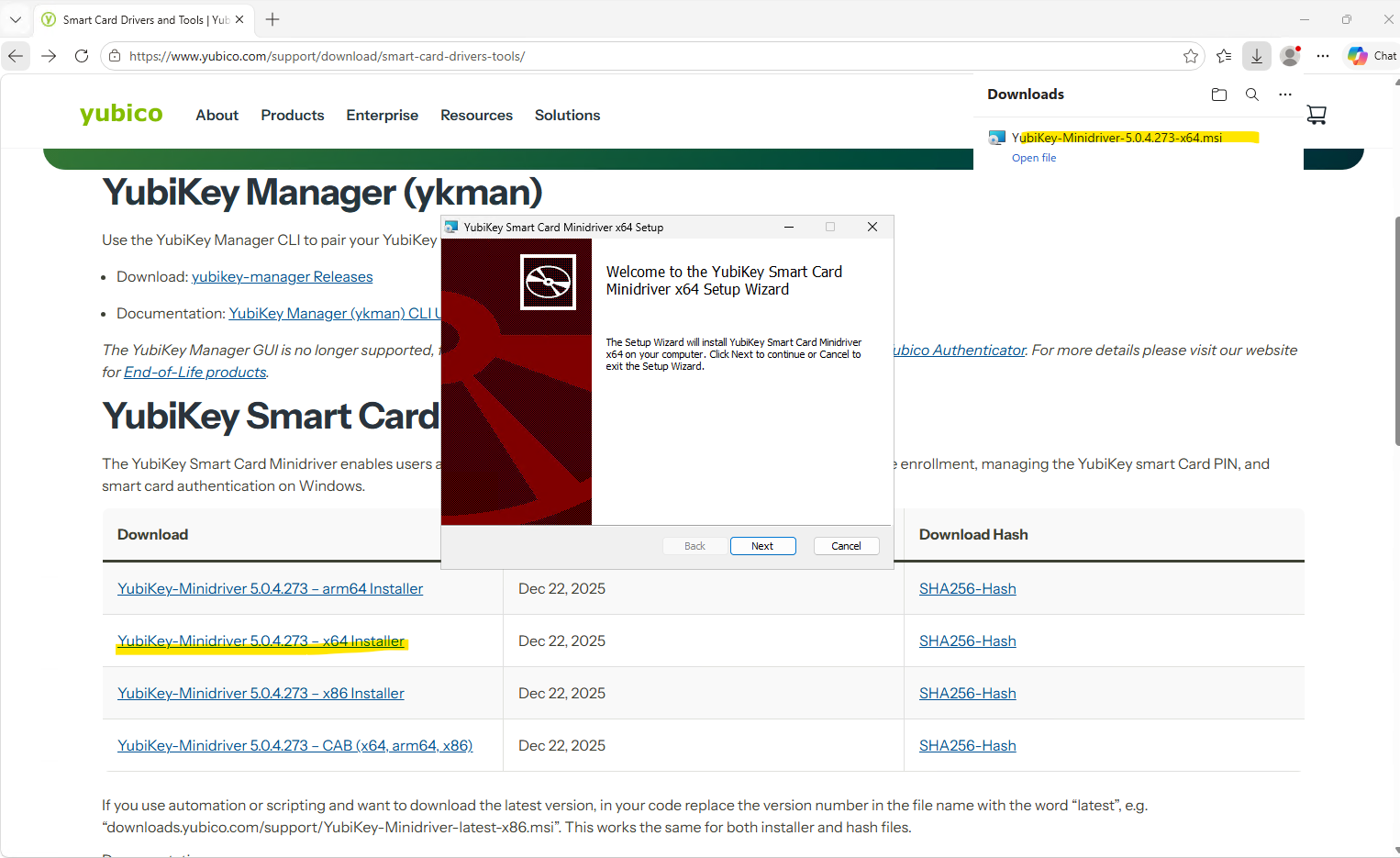1400x858 pixels.
Task: Select YubiKey-Minidriver-5.0.4.273-x64.msi in Downloads
Action: [x=1117, y=138]
